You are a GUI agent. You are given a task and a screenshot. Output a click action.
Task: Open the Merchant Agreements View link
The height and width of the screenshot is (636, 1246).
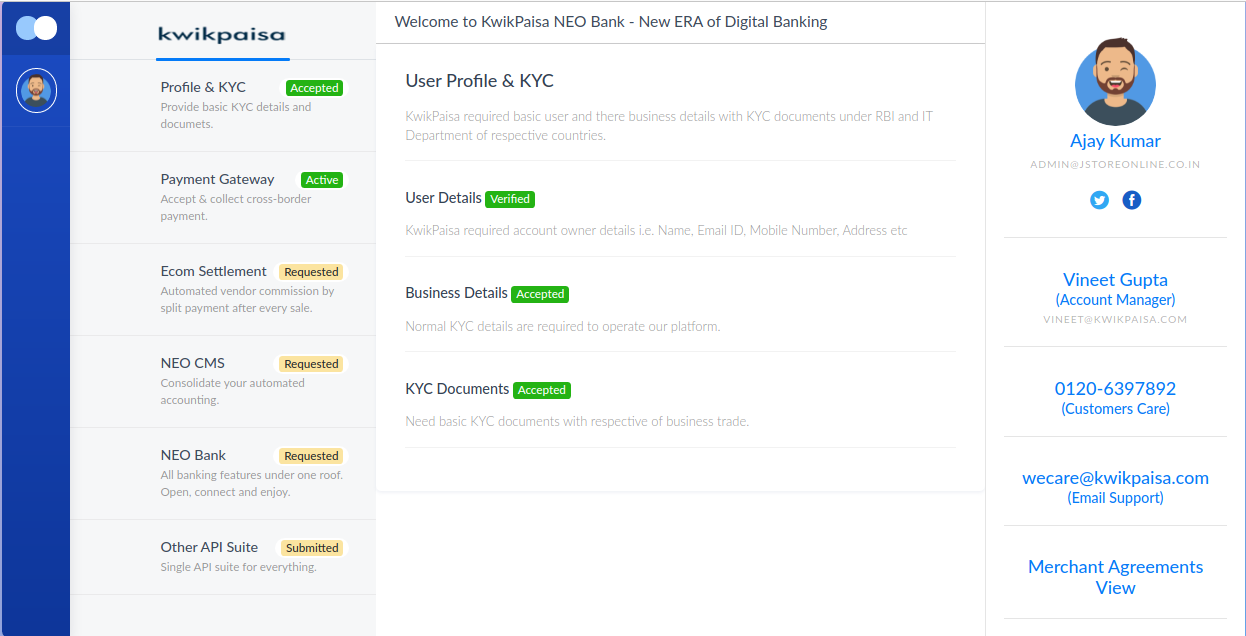1115,577
